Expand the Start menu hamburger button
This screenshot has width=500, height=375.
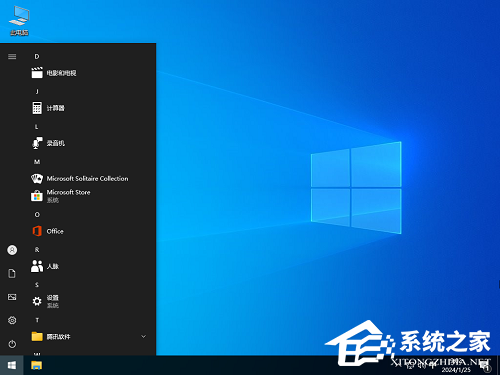tap(12, 56)
